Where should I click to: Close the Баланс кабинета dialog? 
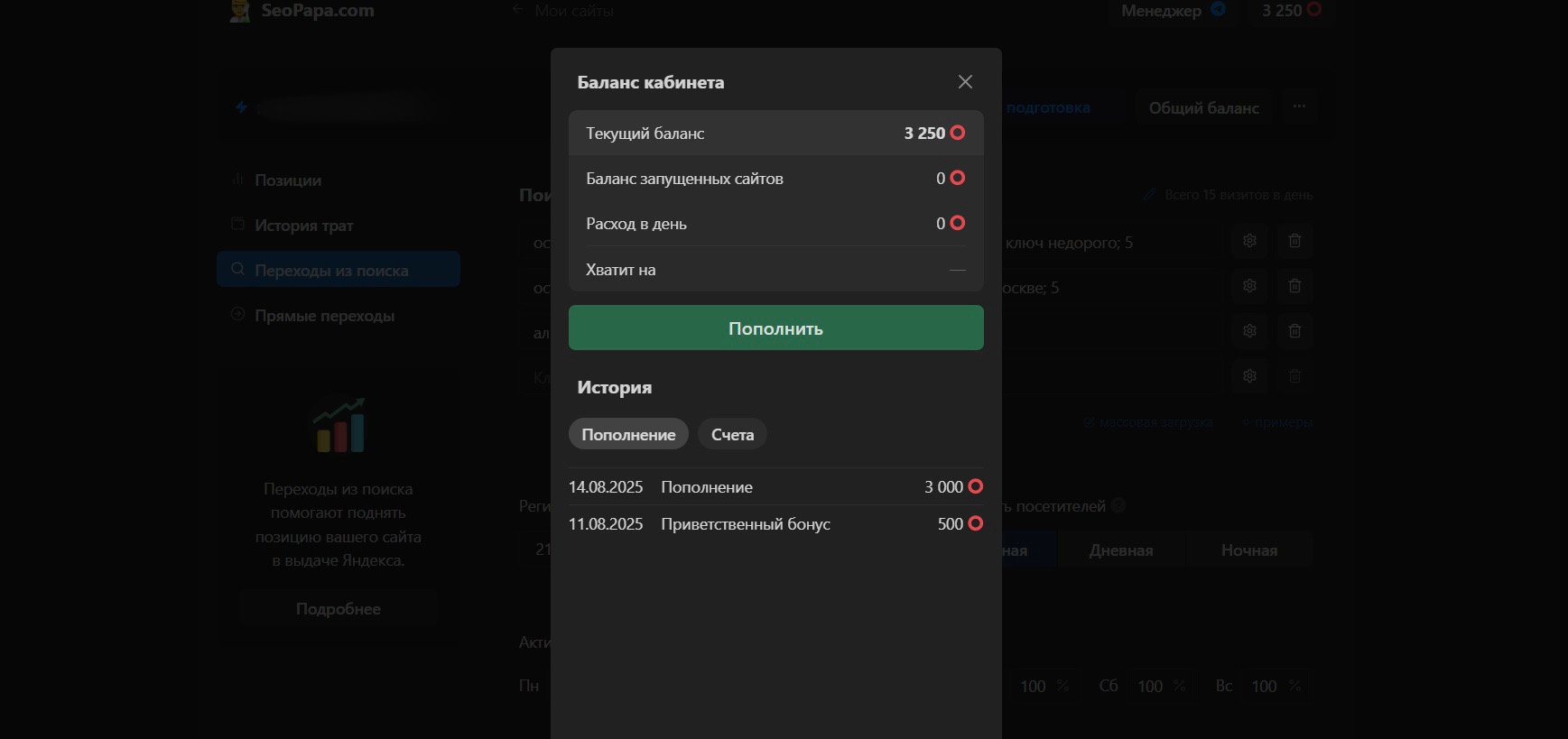point(965,82)
